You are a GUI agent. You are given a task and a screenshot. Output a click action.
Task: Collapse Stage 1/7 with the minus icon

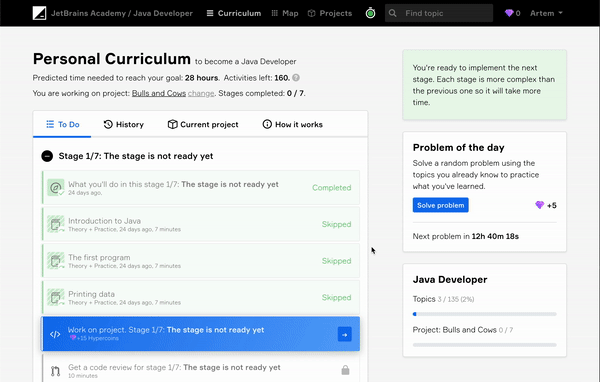pyautogui.click(x=47, y=156)
